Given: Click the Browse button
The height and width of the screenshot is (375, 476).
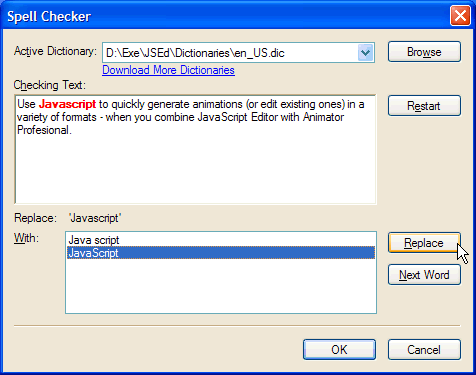Looking at the screenshot, I should coord(424,52).
